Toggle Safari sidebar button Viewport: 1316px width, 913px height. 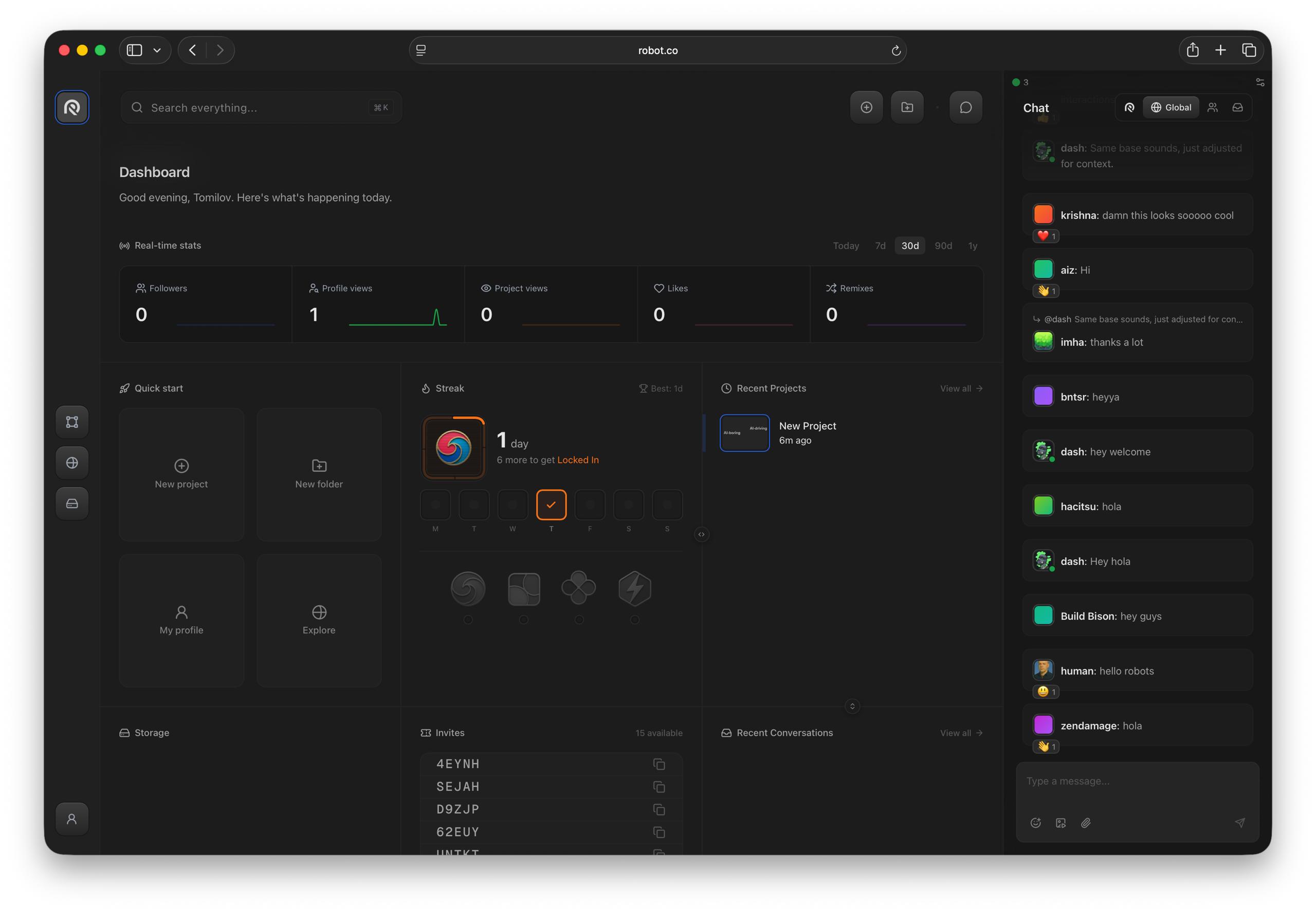[x=134, y=50]
